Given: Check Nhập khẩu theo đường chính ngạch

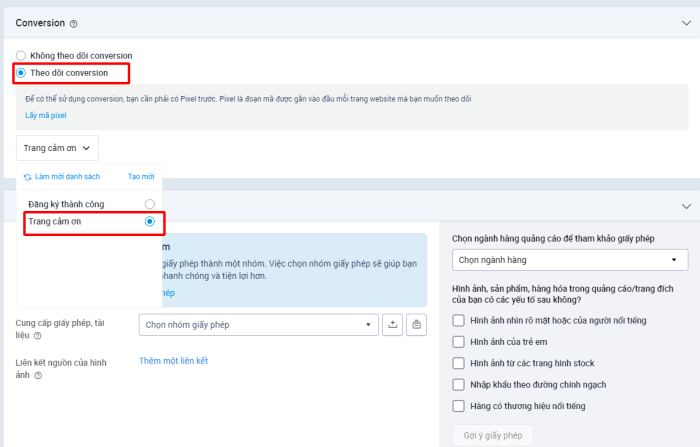Looking at the screenshot, I should 458,384.
